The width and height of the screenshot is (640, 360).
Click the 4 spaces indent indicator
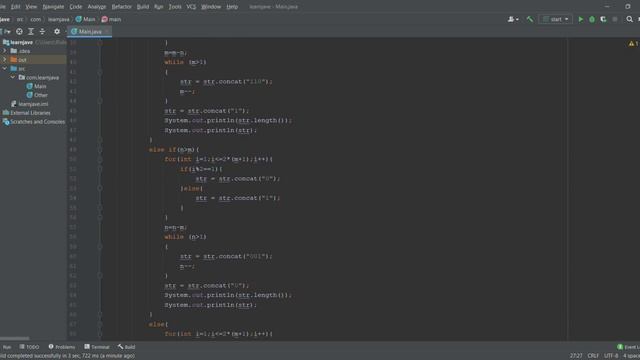pyautogui.click(x=631, y=356)
